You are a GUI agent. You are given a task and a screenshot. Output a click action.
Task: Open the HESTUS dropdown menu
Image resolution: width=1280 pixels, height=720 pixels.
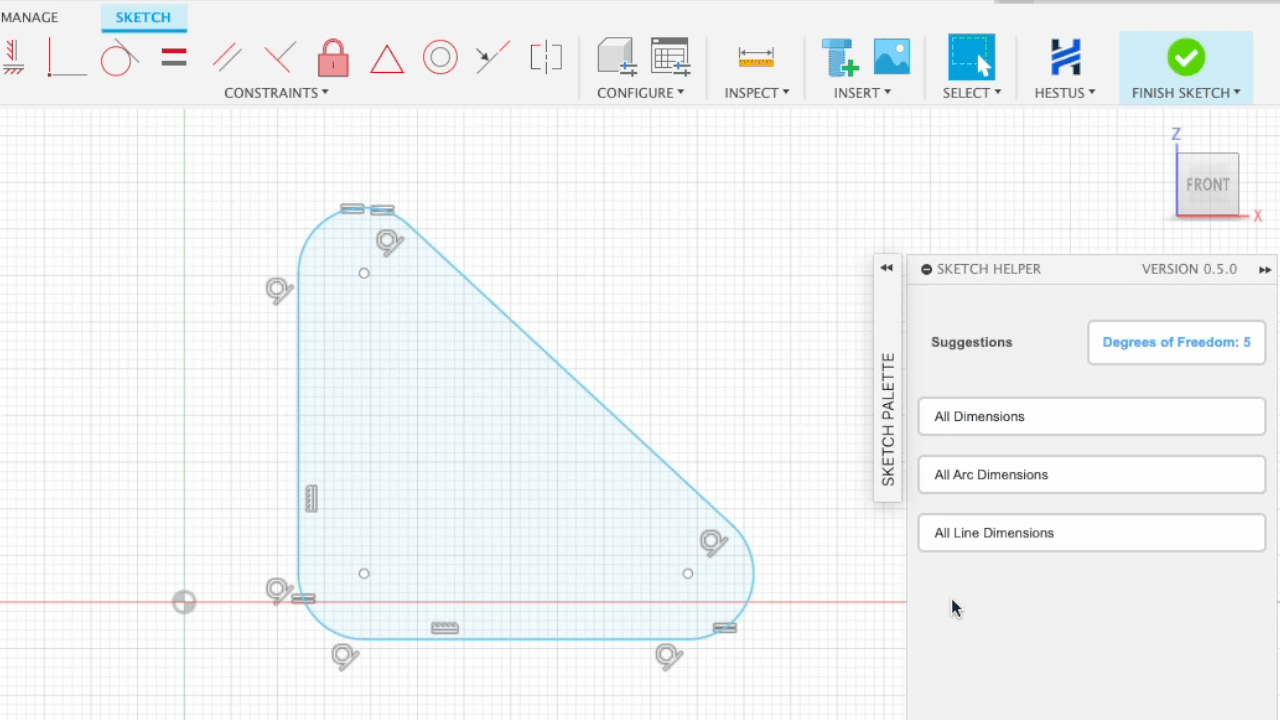click(1065, 93)
